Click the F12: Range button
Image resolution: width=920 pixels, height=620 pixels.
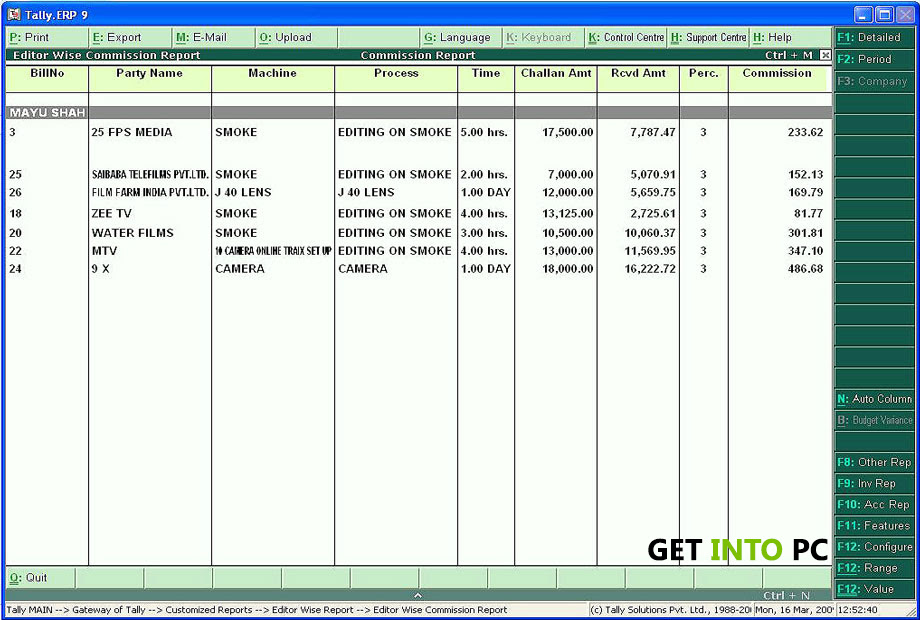[x=874, y=568]
